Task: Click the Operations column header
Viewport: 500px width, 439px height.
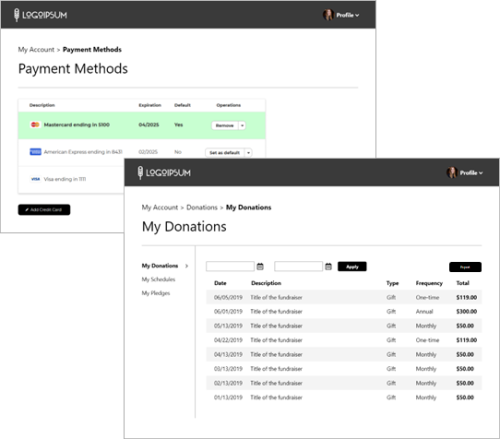Action: click(x=228, y=105)
